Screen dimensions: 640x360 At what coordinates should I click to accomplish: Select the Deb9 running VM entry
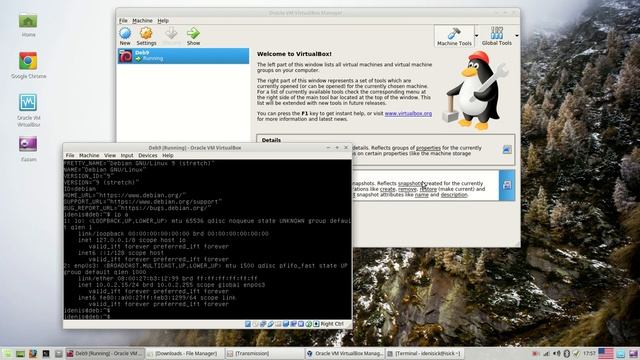[x=183, y=56]
